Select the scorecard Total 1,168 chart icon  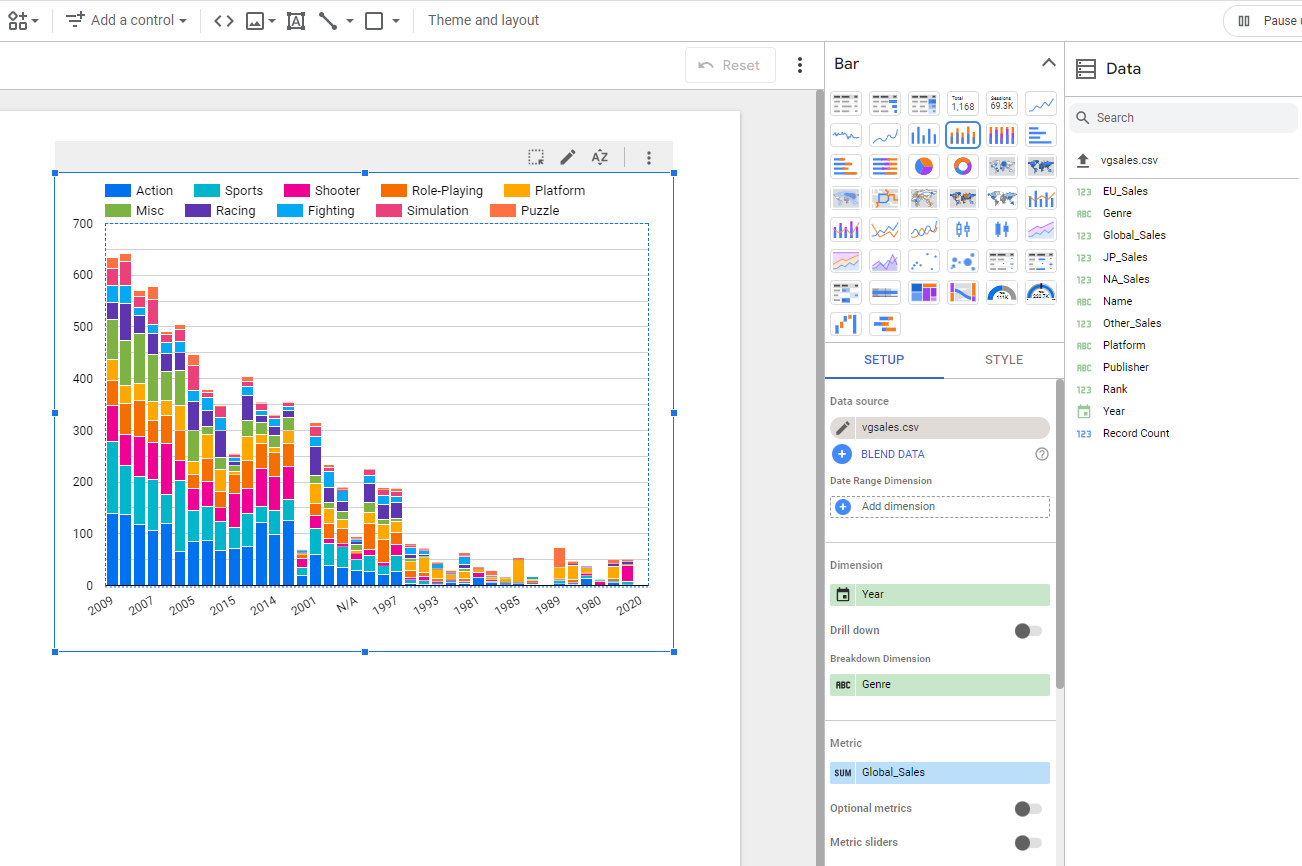pos(963,103)
